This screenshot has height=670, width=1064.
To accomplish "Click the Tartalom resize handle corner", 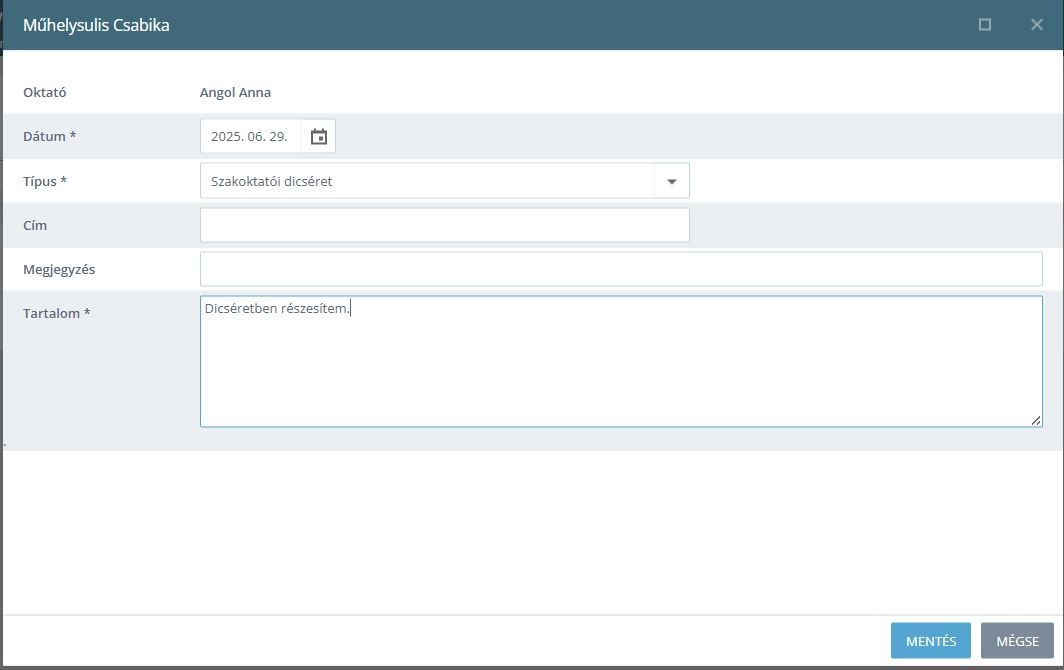I will pos(1036,420).
